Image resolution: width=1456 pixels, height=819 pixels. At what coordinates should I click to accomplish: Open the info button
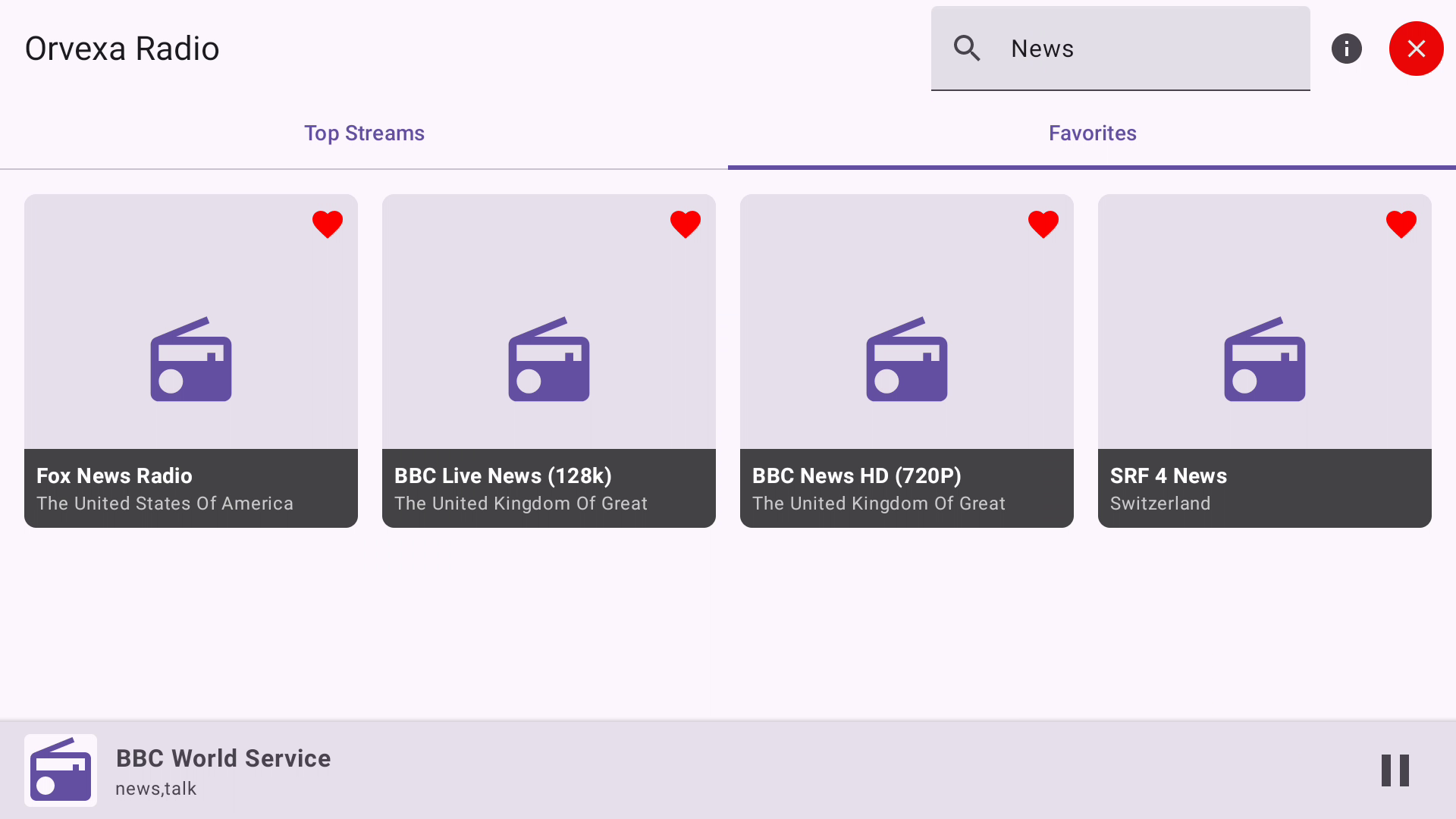click(1347, 49)
